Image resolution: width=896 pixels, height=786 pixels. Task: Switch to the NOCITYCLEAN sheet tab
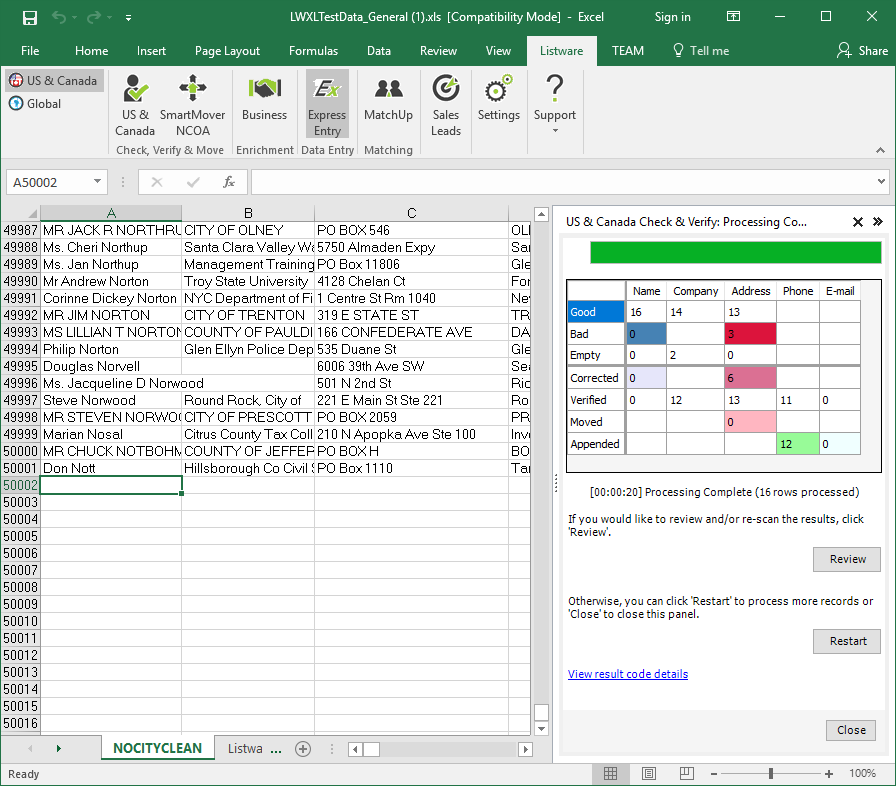[157, 748]
